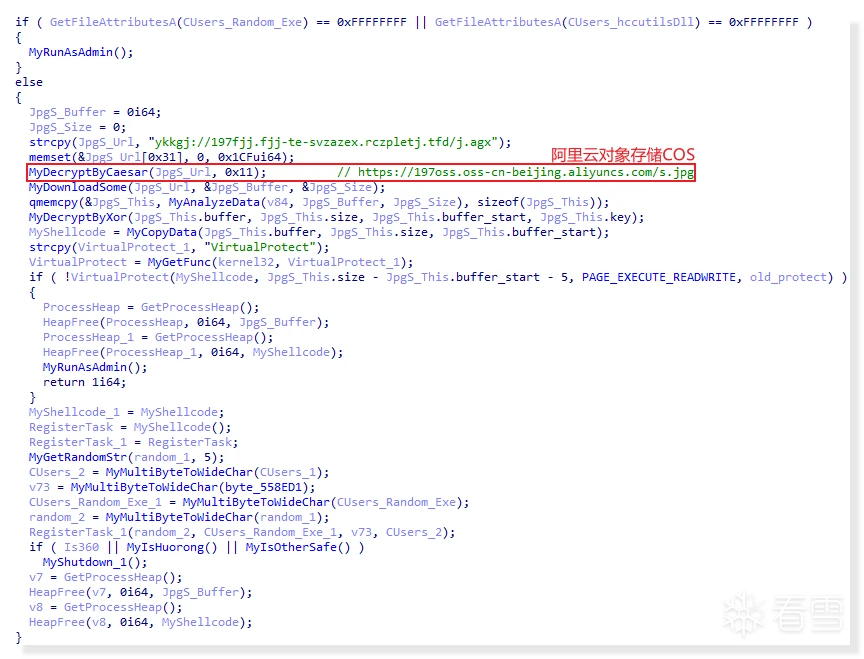
Task: Select MyDecryptByXor function call
Action: [x=78, y=217]
